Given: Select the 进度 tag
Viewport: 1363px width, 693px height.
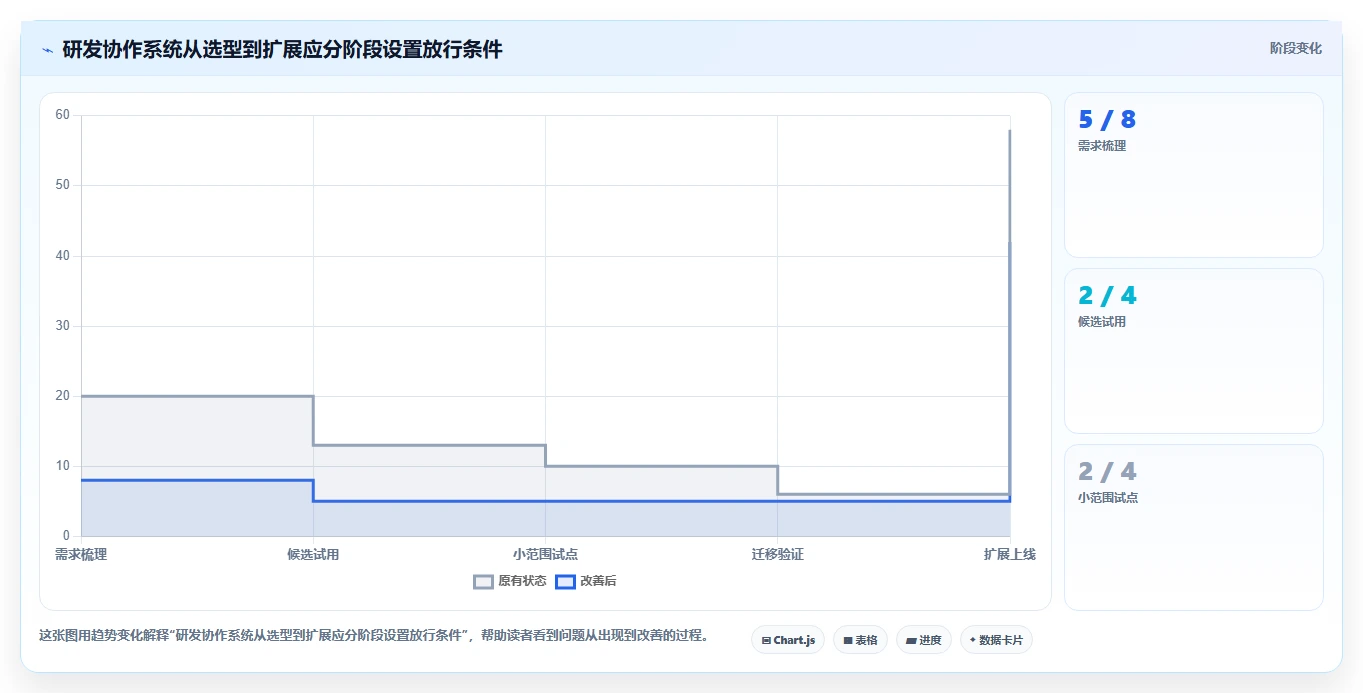Looking at the screenshot, I should [x=923, y=640].
